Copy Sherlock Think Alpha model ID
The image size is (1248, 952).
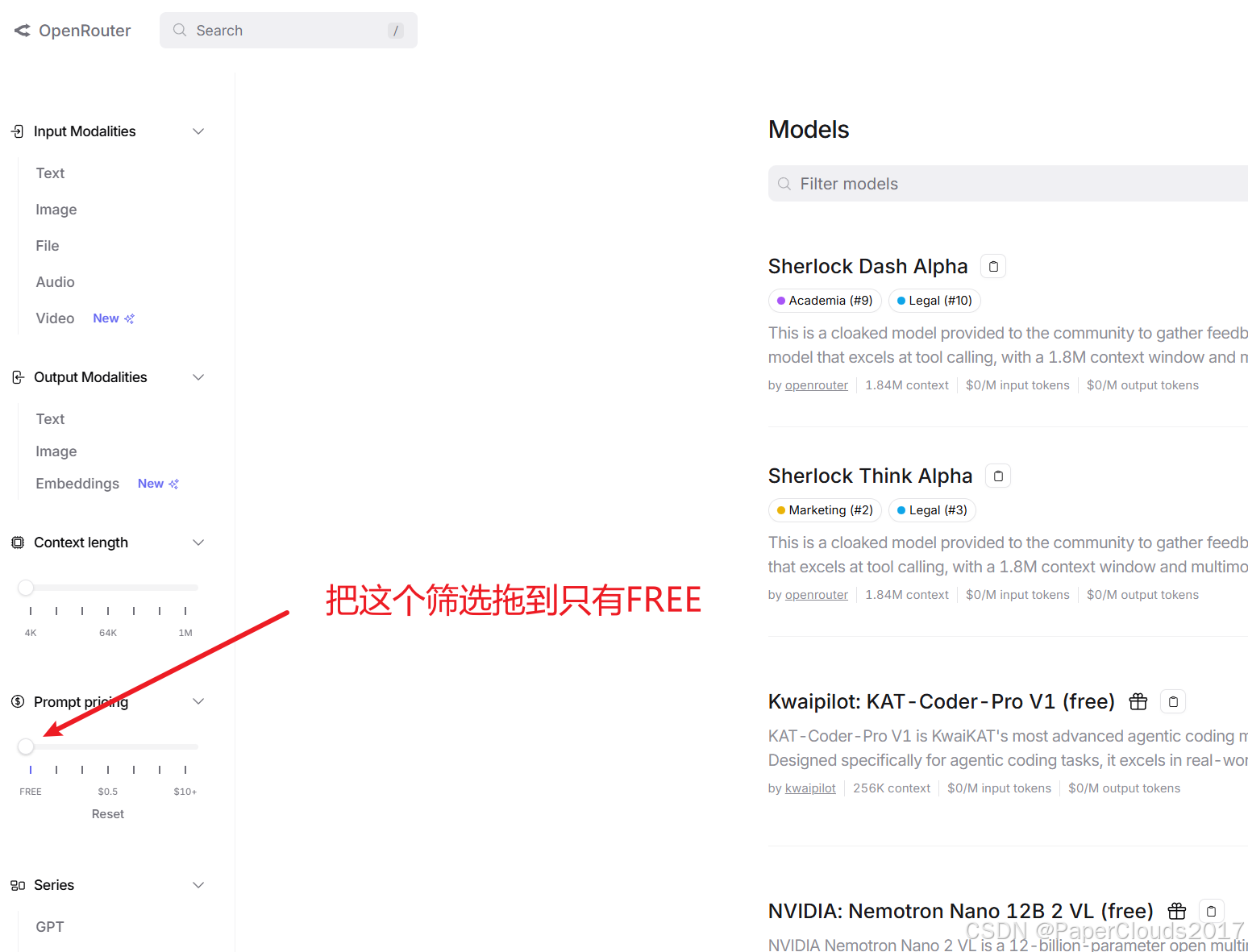click(x=998, y=476)
